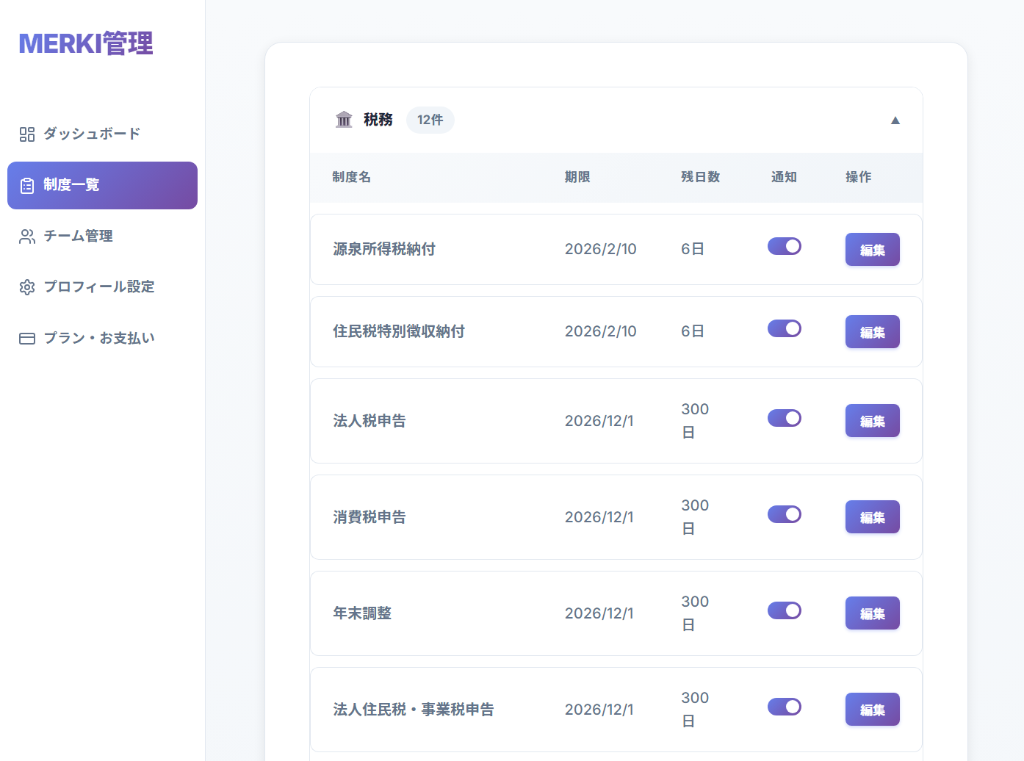Click the MERKI管理 logo
Viewport: 1024px width, 761px height.
tap(86, 44)
